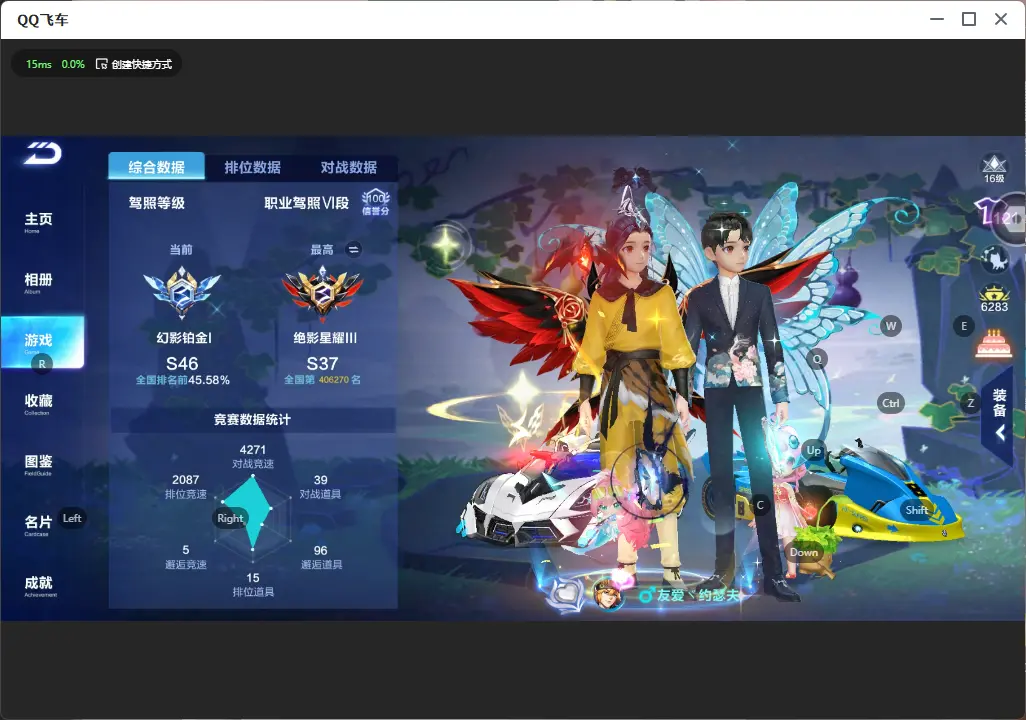Image resolution: width=1026 pixels, height=720 pixels.
Task: Click the 职业驾照VI段 license label
Action: [x=306, y=203]
